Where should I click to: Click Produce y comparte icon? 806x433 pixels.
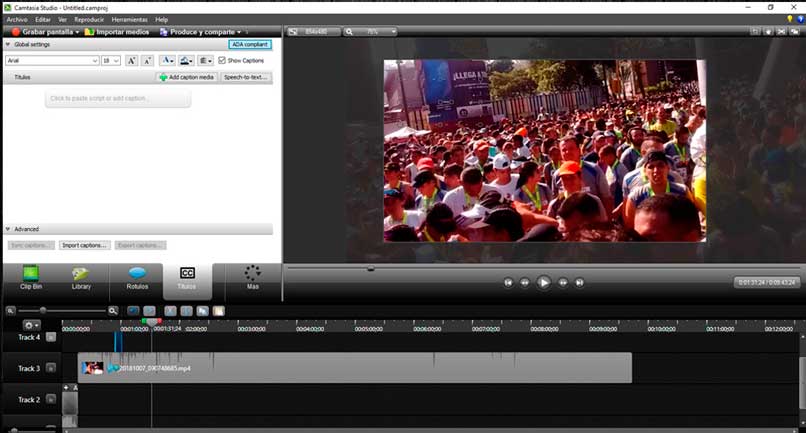[x=163, y=32]
